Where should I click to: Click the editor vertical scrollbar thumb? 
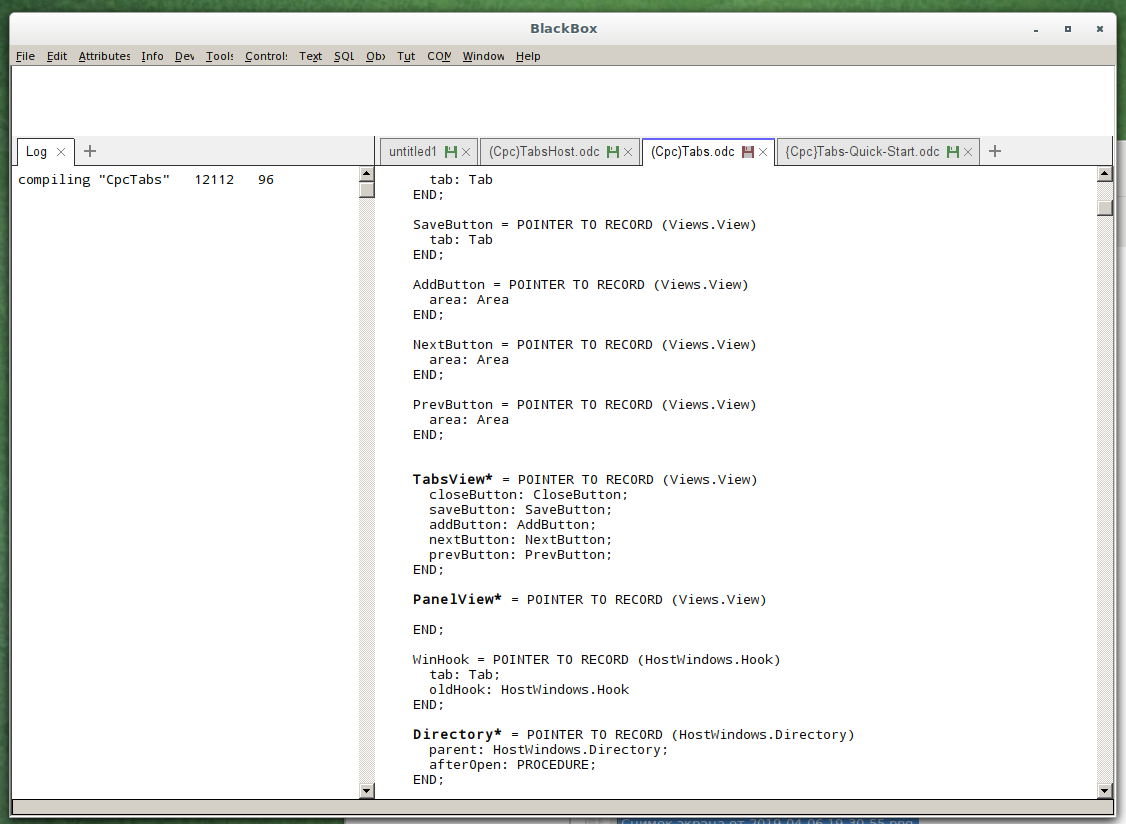tap(1104, 208)
